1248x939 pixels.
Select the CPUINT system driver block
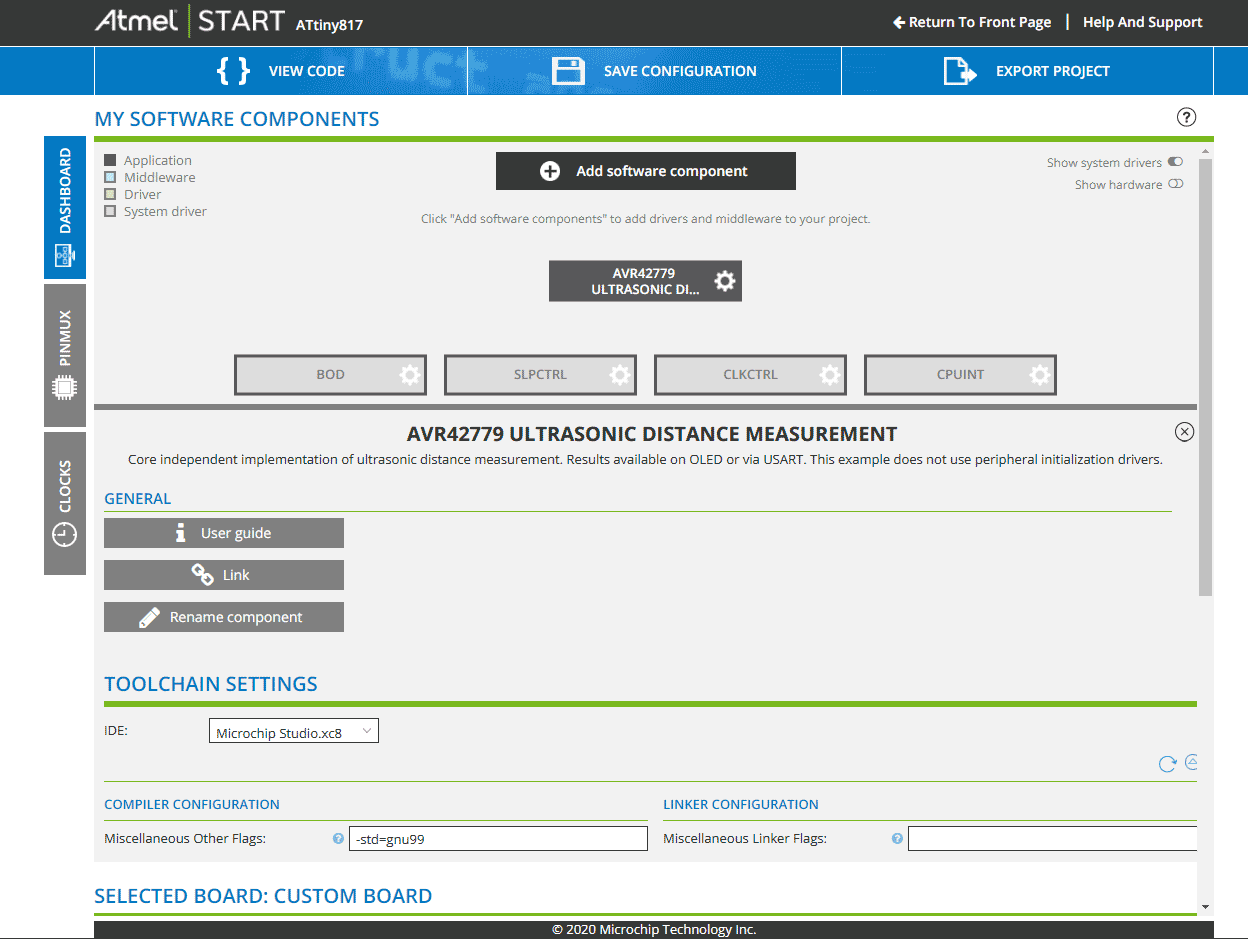960,375
